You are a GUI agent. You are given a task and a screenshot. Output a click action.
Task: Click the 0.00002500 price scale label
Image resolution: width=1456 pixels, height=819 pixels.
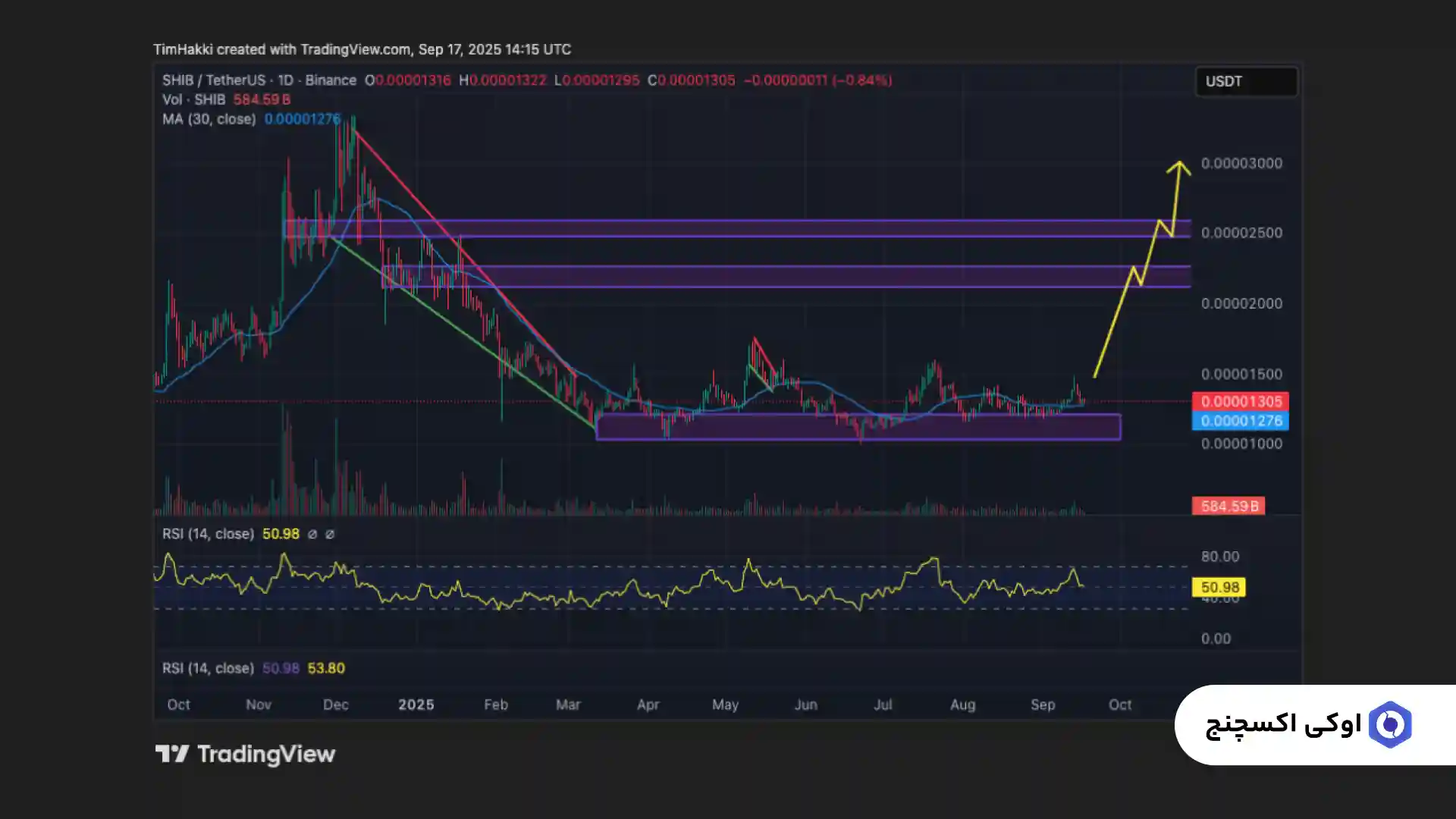(x=1241, y=233)
